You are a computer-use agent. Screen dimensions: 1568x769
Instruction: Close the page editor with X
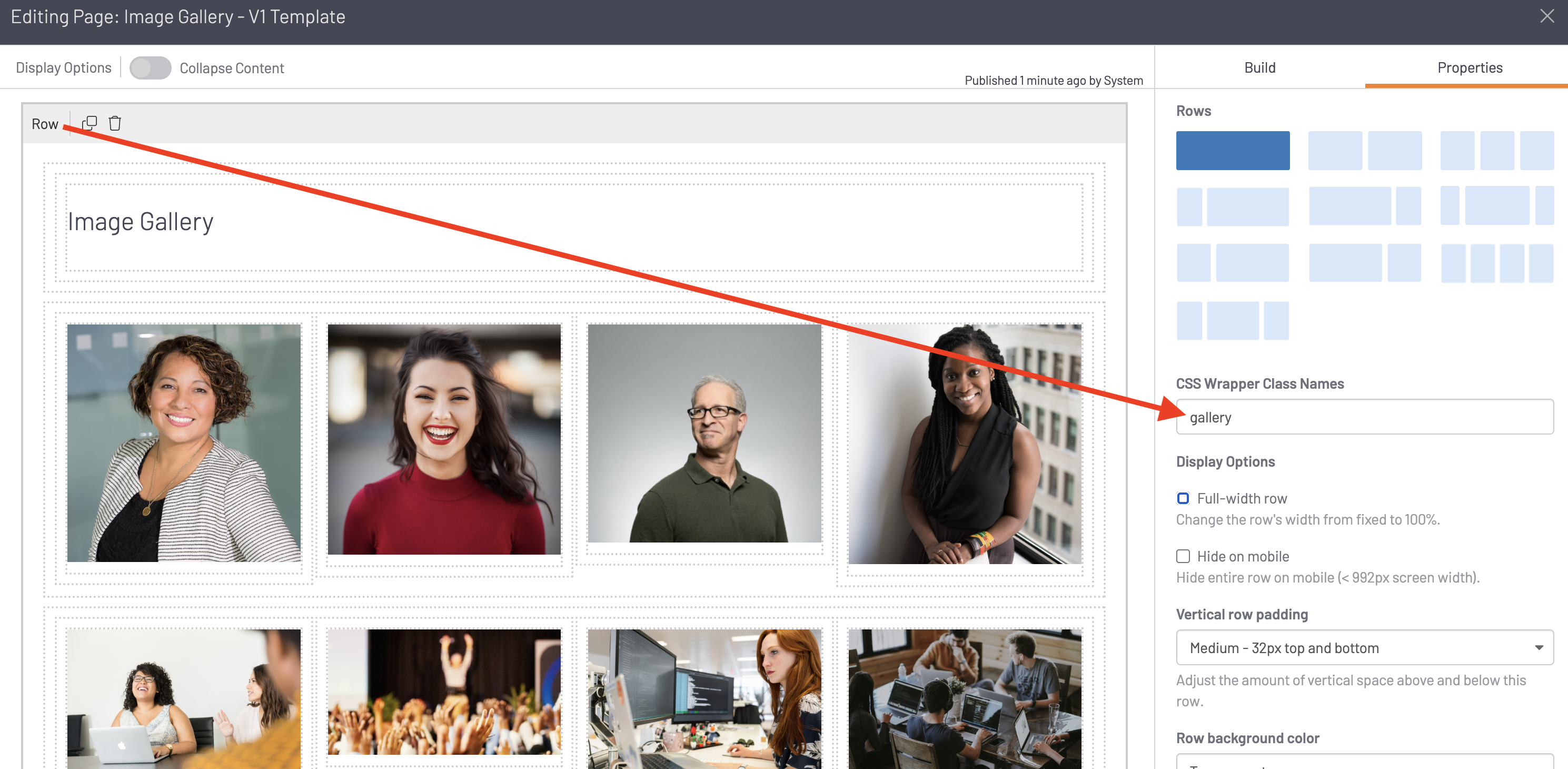click(x=1547, y=16)
